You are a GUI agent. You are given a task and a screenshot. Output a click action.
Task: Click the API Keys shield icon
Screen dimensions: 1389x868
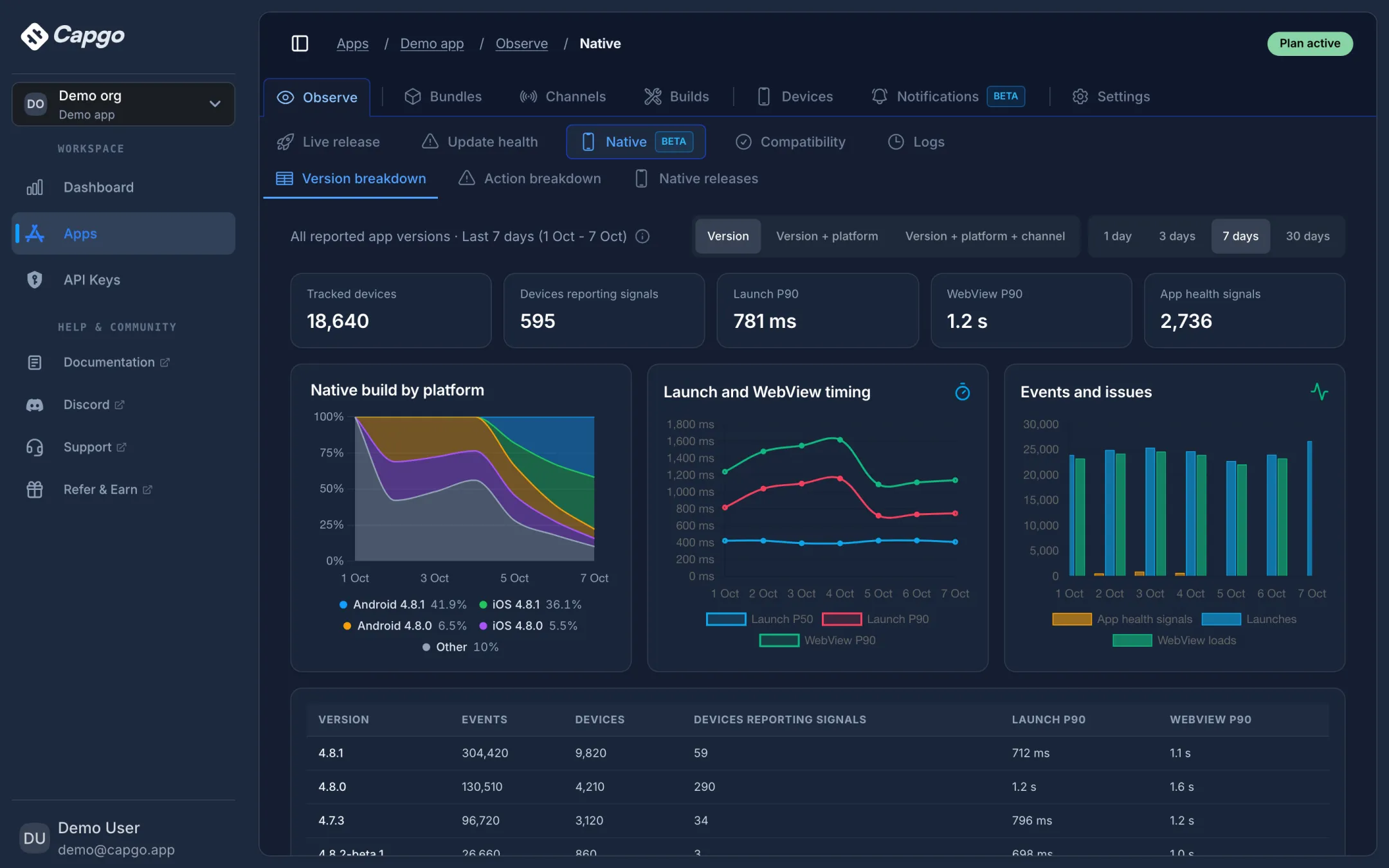point(35,280)
